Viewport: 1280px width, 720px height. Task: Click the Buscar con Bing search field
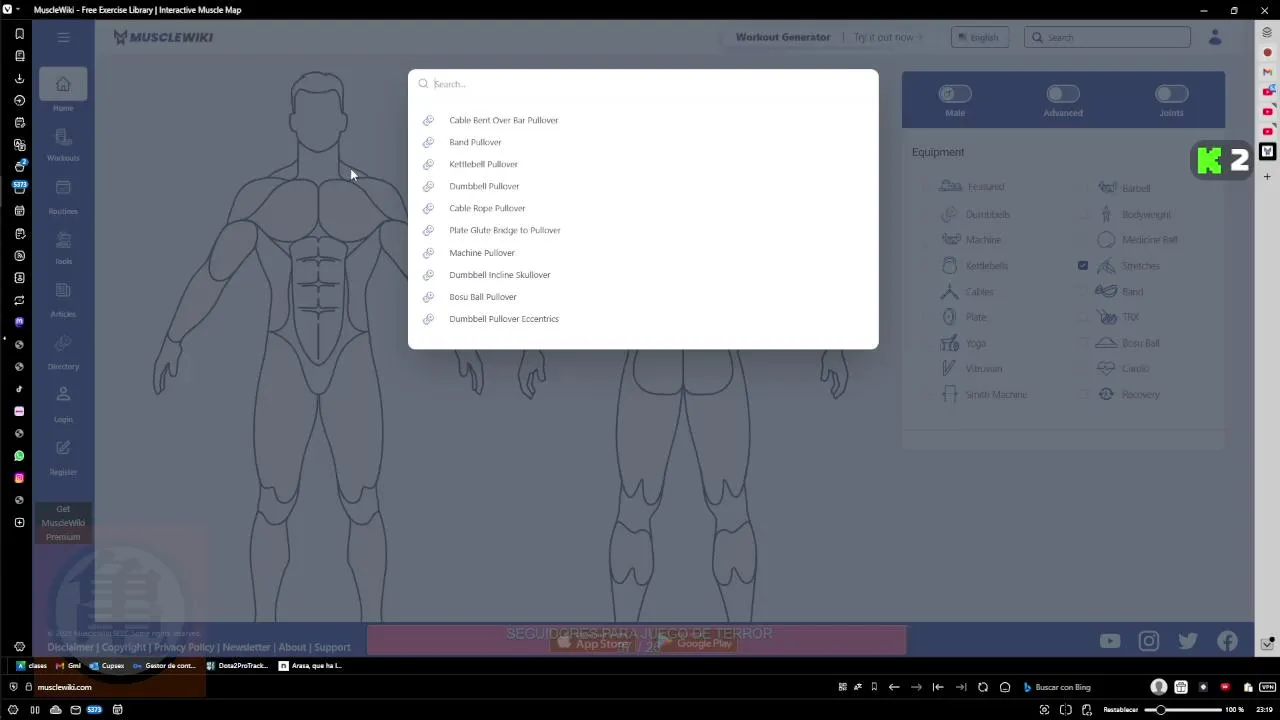click(1082, 687)
